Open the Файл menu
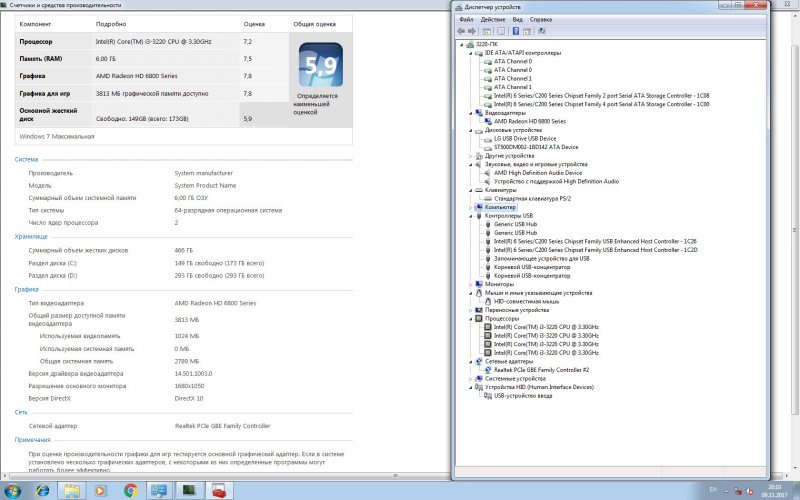 (466, 19)
